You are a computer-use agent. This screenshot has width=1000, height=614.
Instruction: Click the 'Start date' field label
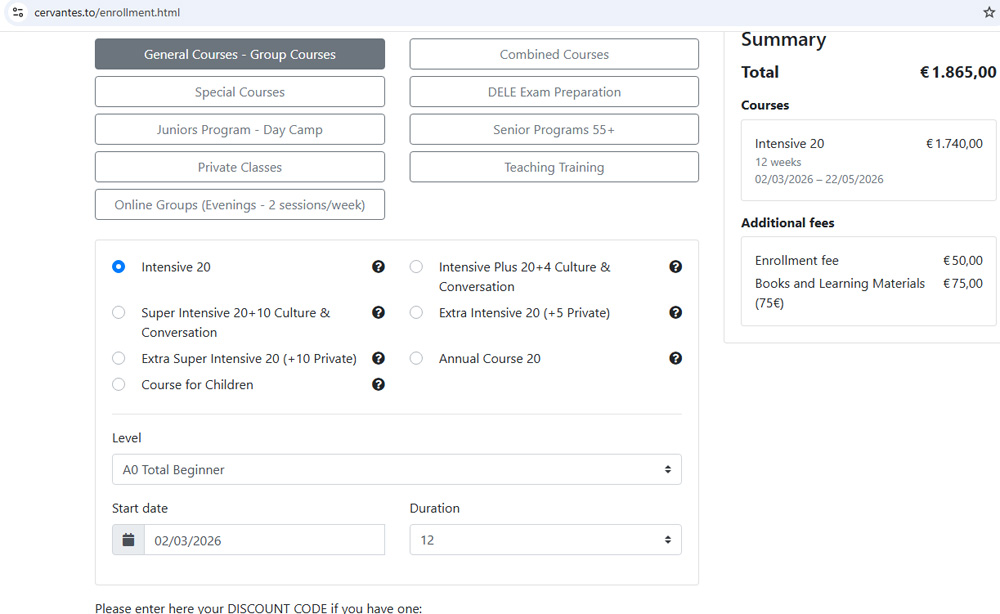pyautogui.click(x=140, y=508)
